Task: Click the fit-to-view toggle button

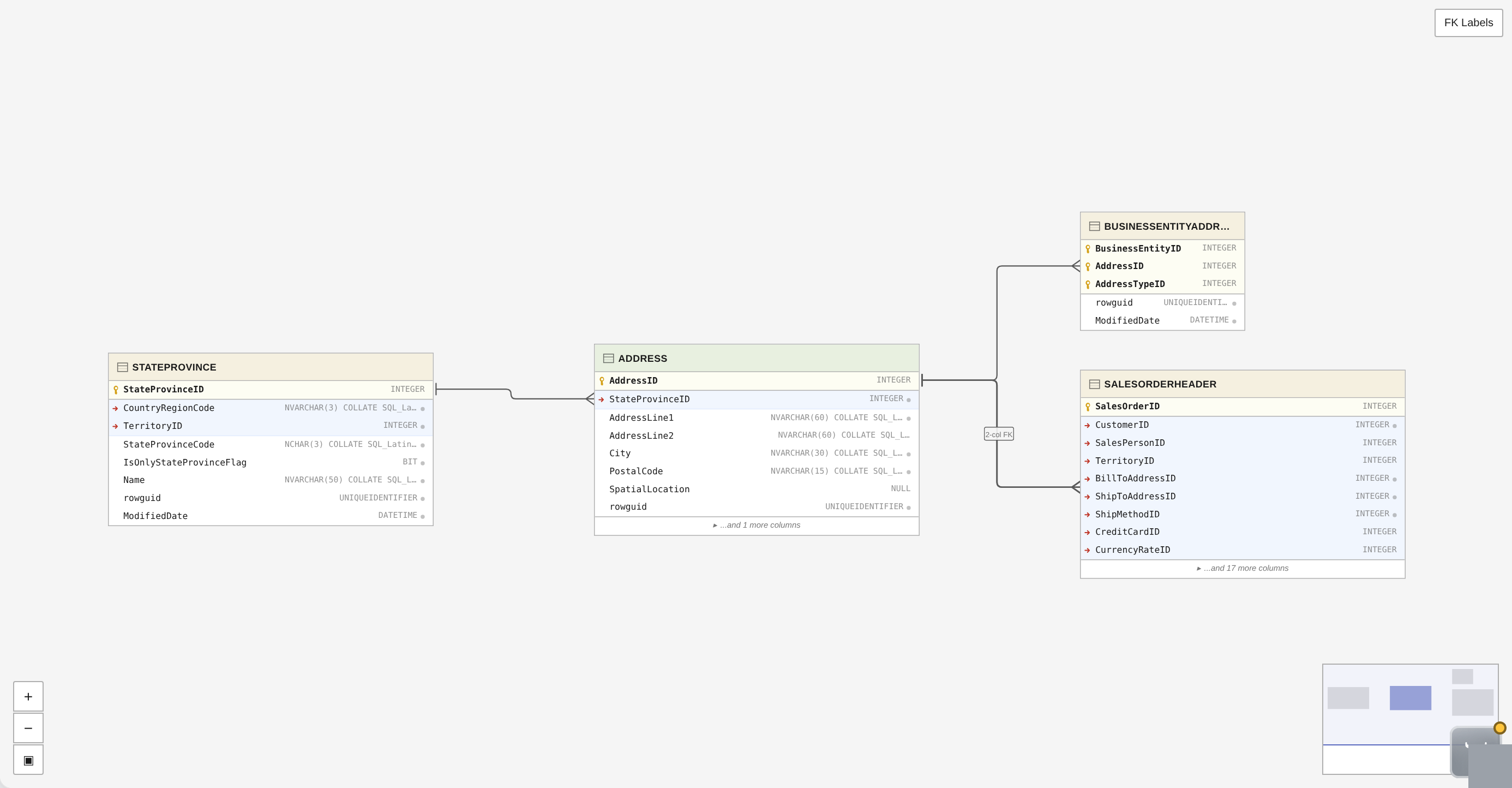Action: (28, 759)
